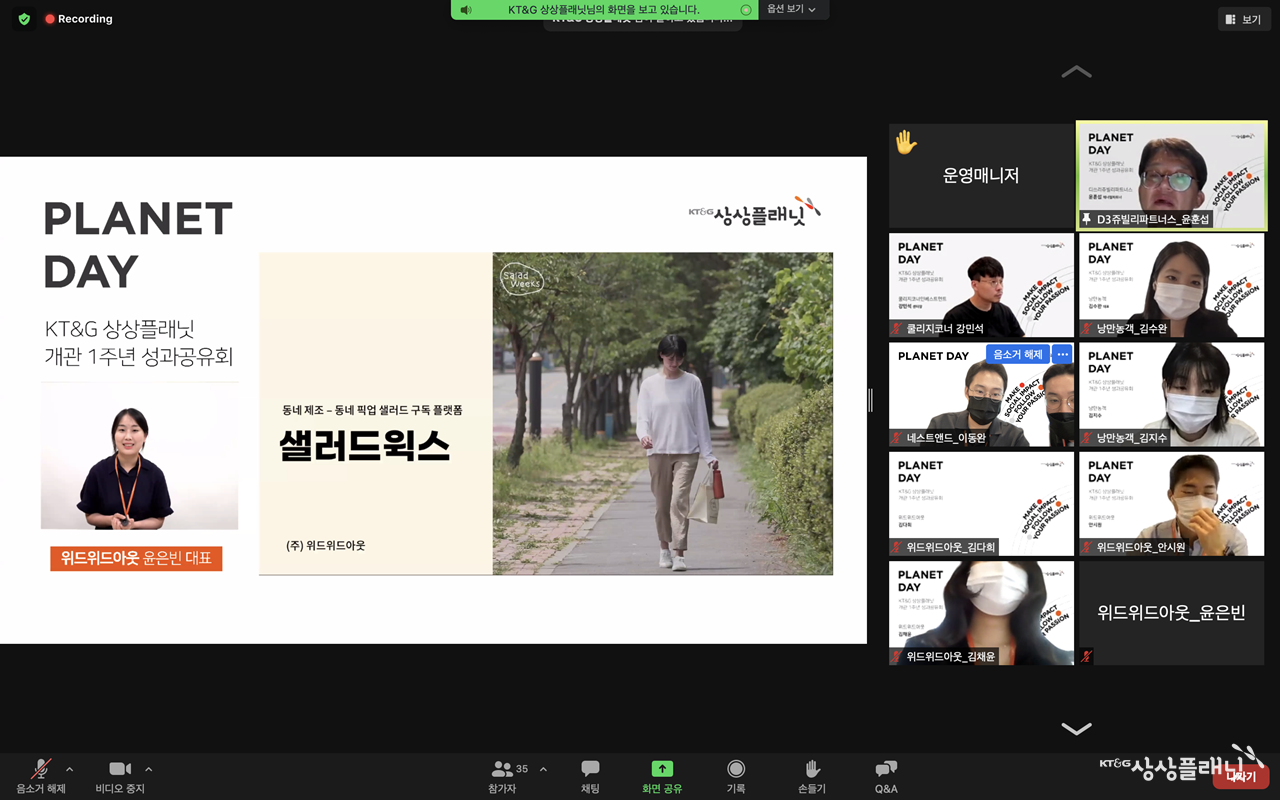The image size is (1280, 800).
Task: Leave the meeting with 나가기 button
Action: pyautogui.click(x=1241, y=776)
